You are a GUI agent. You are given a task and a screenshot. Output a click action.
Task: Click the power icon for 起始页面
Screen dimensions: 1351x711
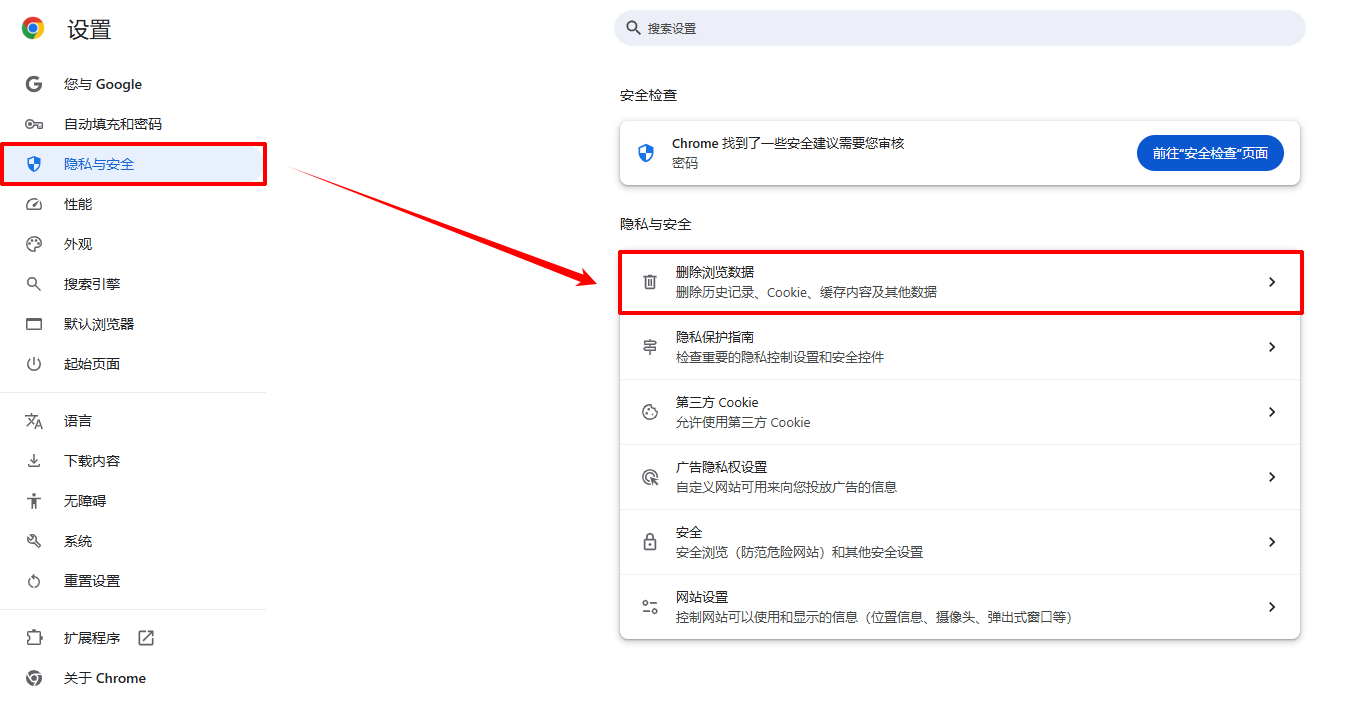pos(34,364)
